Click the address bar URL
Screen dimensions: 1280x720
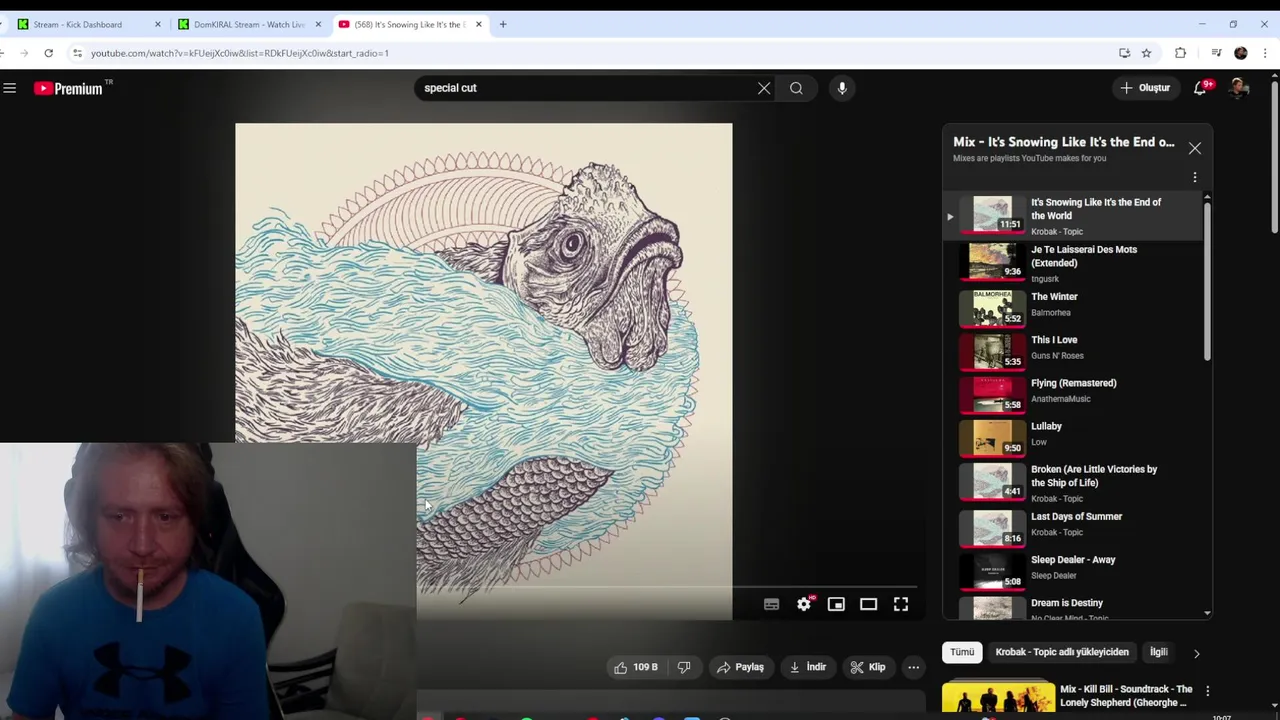click(240, 53)
